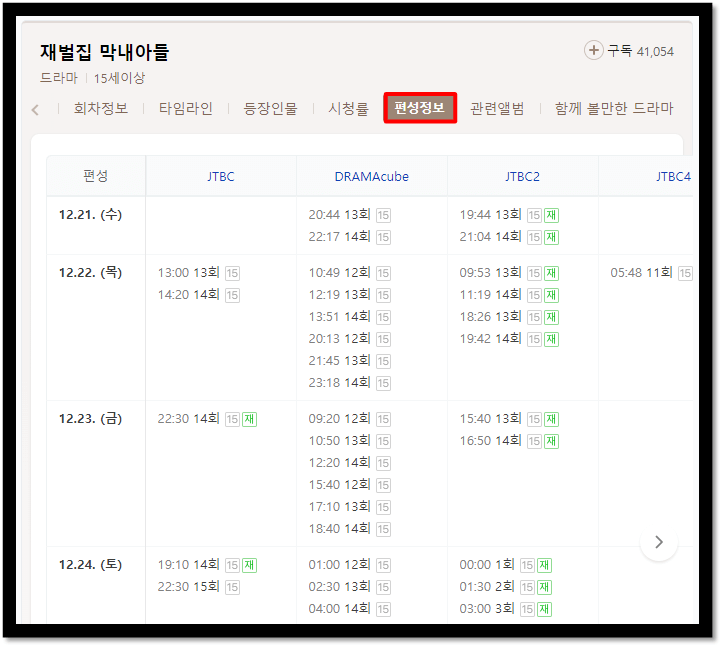Open 함께 볼만한 드라마 tab
Viewport: 722px width, 647px height.
pos(614,109)
